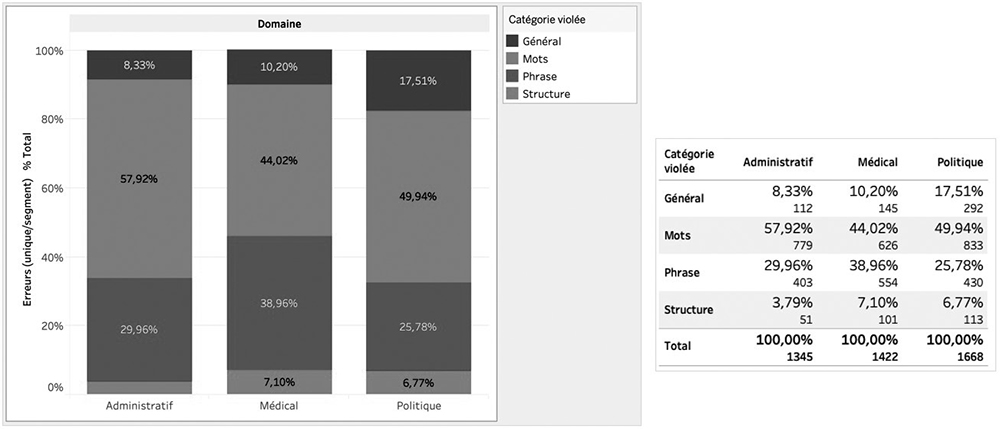Select the Structure row label in table

688,310
